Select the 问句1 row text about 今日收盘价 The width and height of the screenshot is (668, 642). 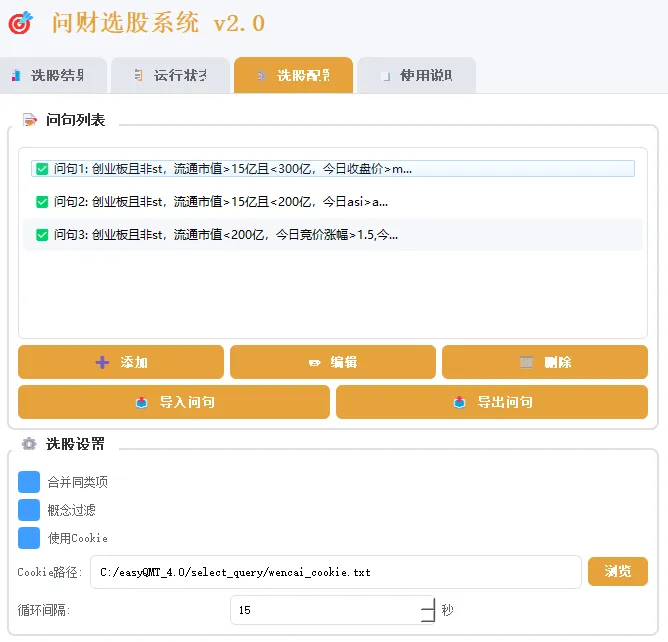click(x=233, y=169)
